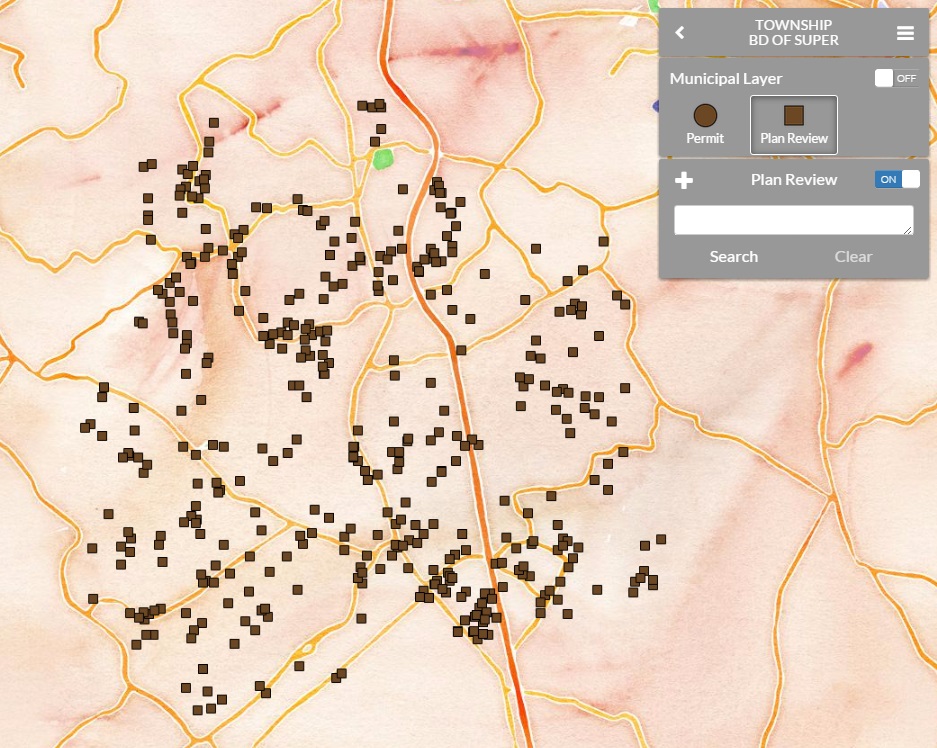Click the TOWNSHIP BD OF SUPER title
Image resolution: width=937 pixels, height=748 pixels.
click(x=793, y=32)
